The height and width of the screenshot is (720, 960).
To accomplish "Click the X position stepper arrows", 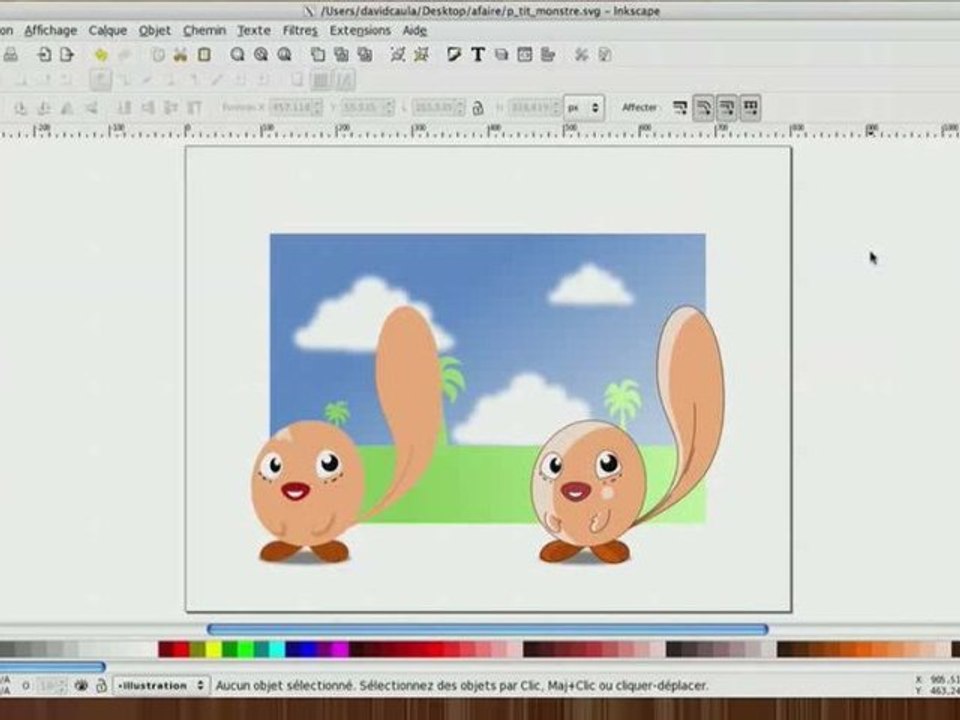I will [317, 108].
